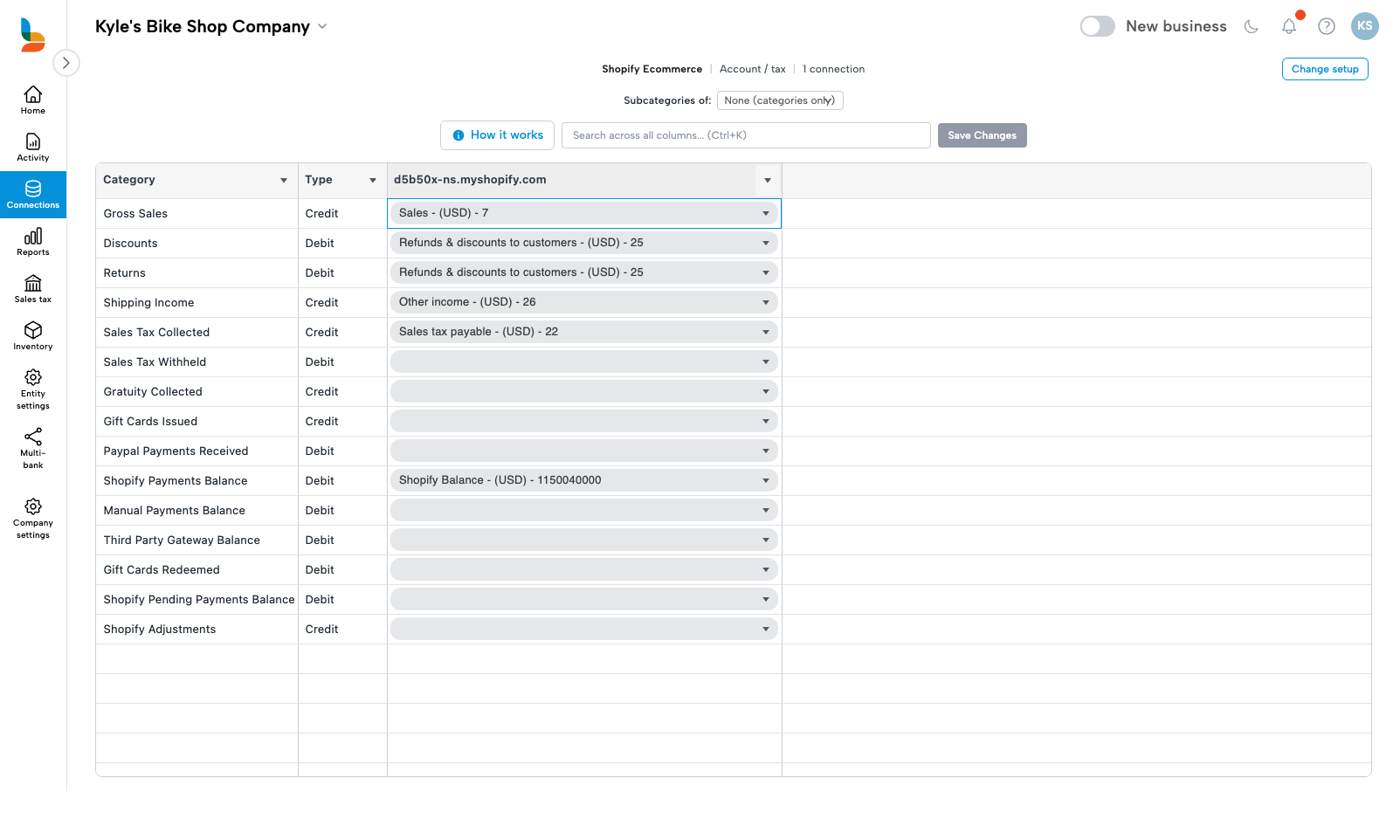
Task: Open Category column filter menu
Action: 284,181
